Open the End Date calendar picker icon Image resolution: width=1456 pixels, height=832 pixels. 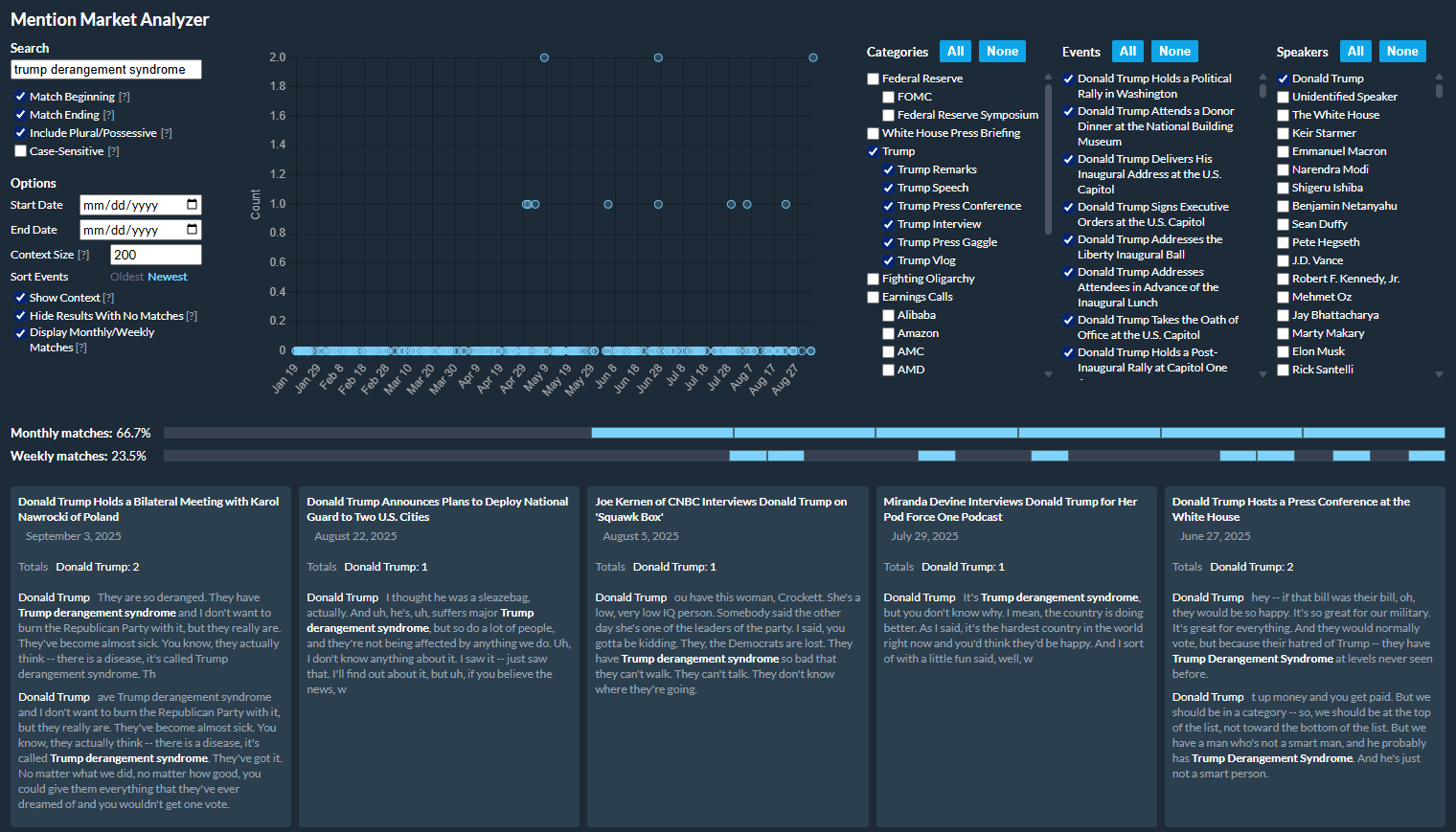point(192,230)
